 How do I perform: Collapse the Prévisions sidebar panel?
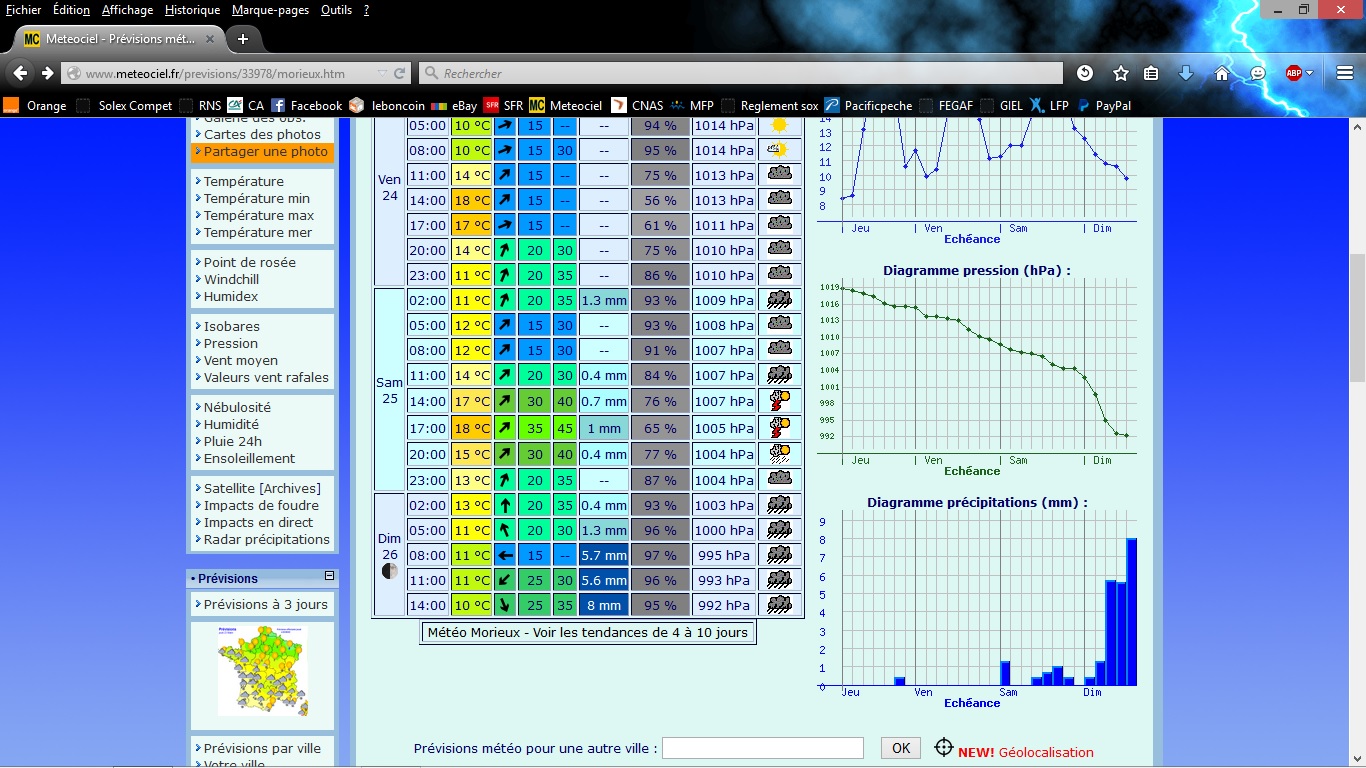pyautogui.click(x=329, y=577)
